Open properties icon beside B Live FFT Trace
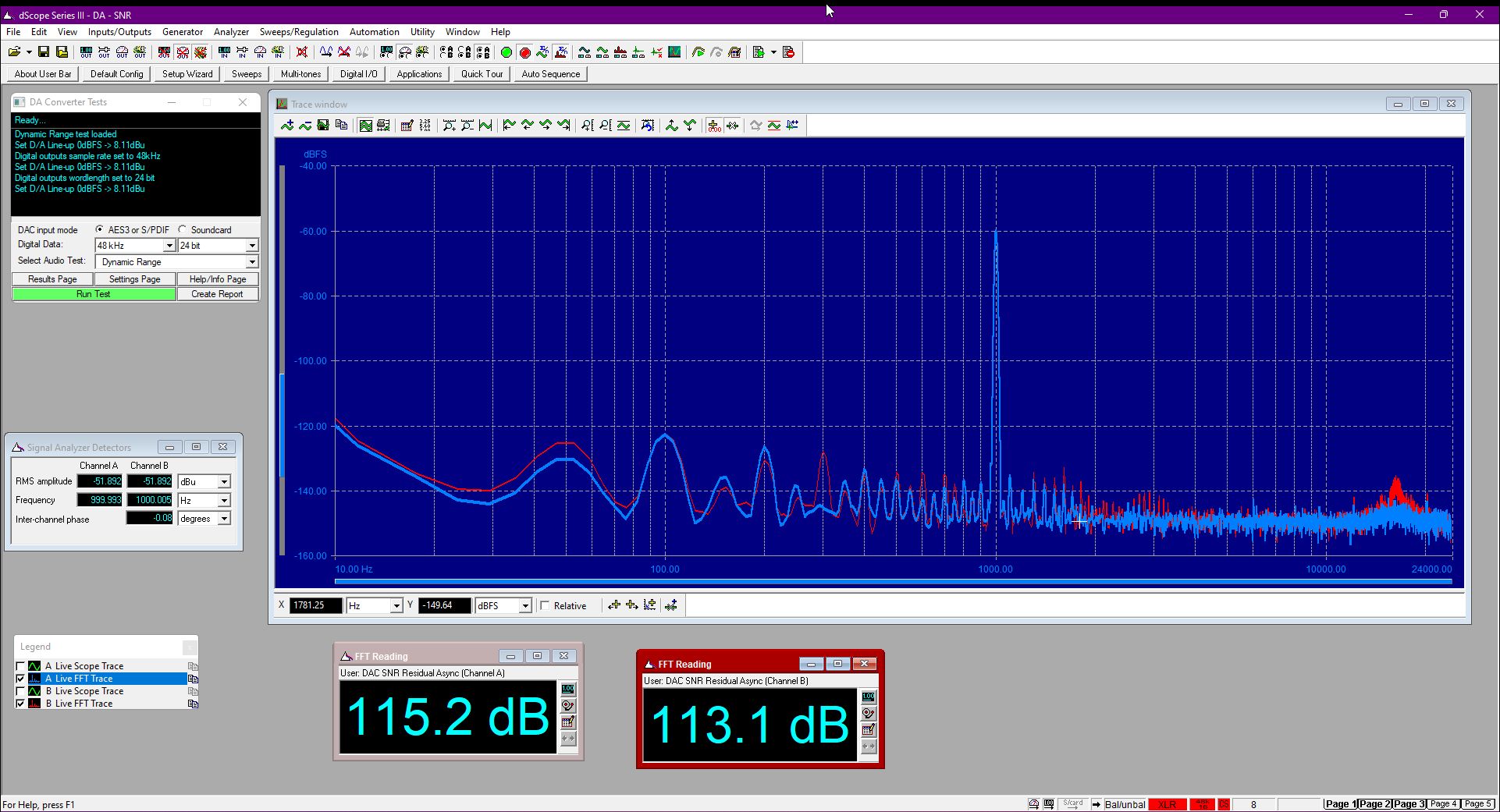Image resolution: width=1500 pixels, height=812 pixels. click(193, 704)
